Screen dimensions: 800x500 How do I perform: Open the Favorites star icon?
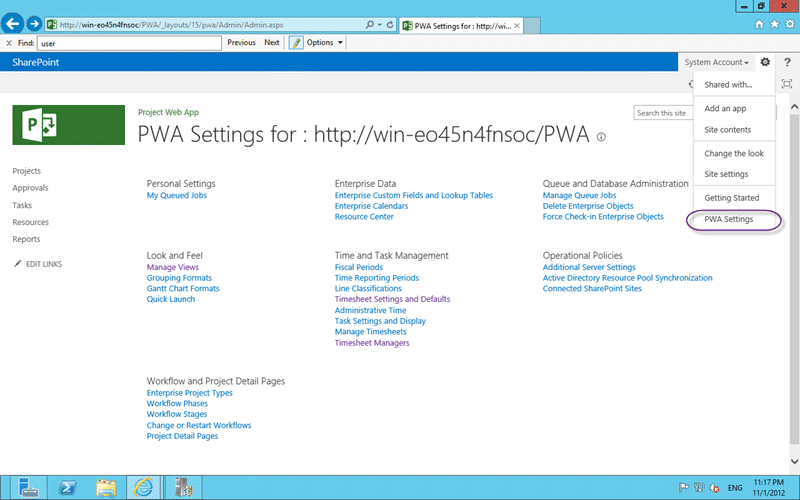(774, 24)
